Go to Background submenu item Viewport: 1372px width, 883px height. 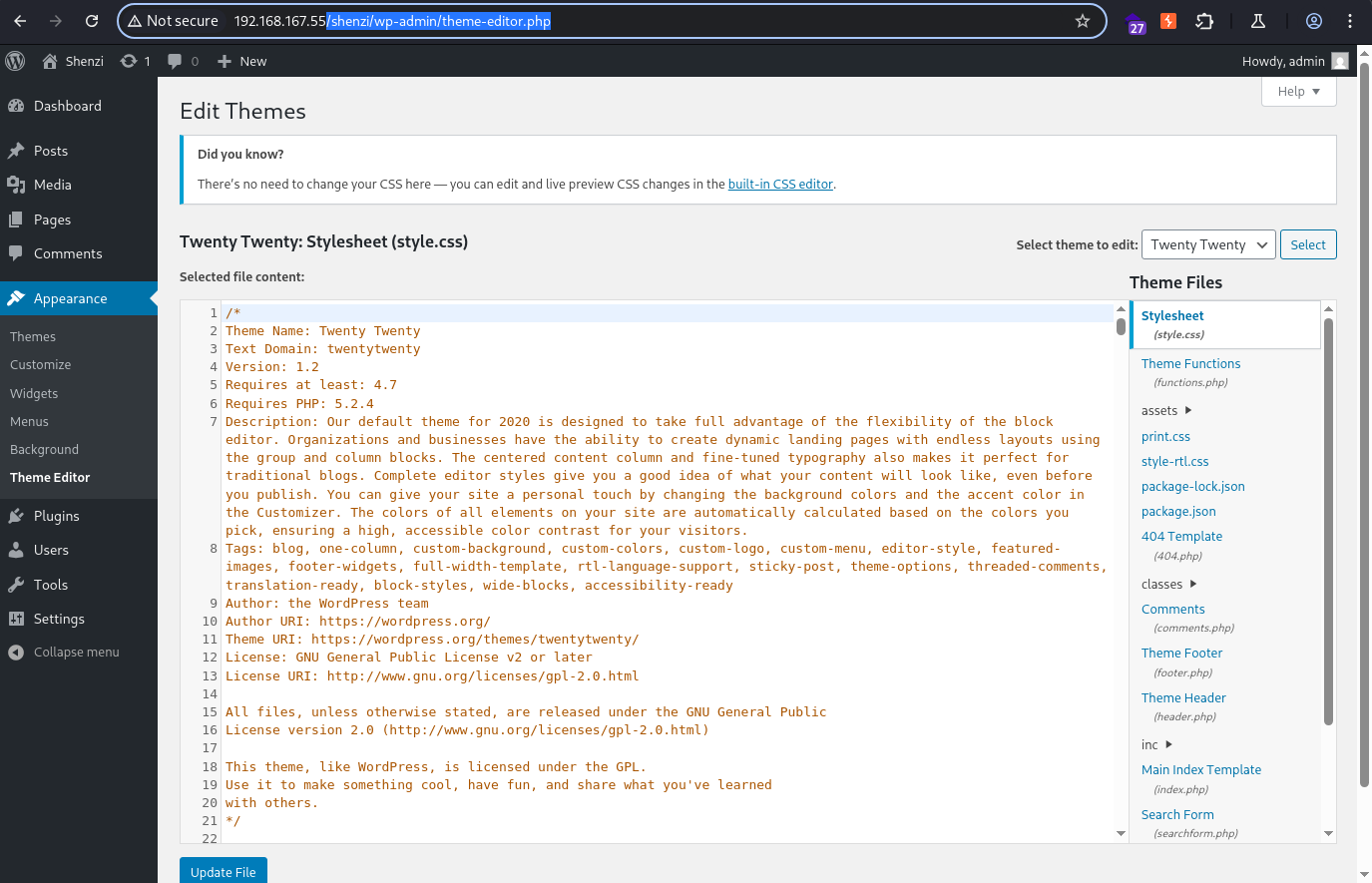(44, 449)
